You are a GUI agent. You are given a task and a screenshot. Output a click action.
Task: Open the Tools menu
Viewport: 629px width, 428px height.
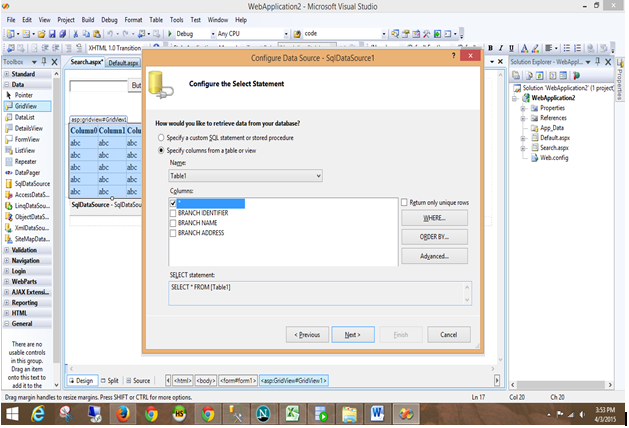click(177, 20)
